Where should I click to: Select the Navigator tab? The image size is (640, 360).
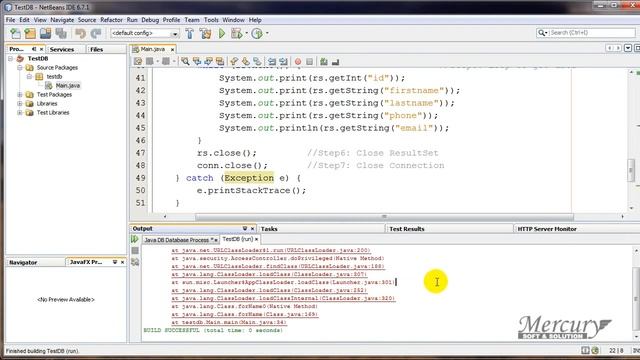pyautogui.click(x=23, y=262)
